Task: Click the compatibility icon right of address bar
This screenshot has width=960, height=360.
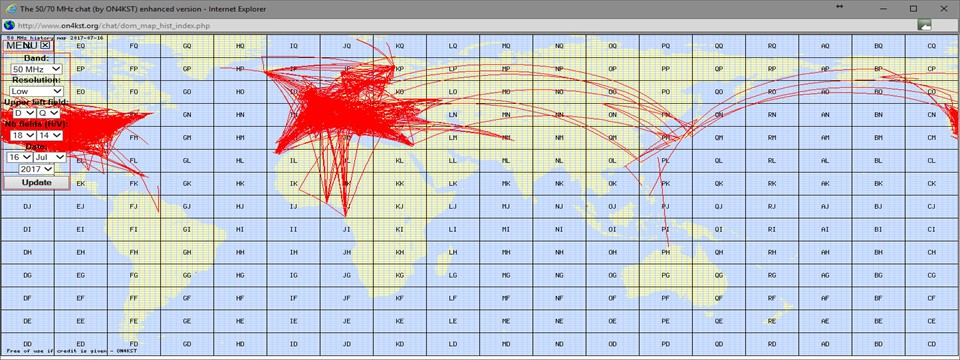Action: point(924,25)
